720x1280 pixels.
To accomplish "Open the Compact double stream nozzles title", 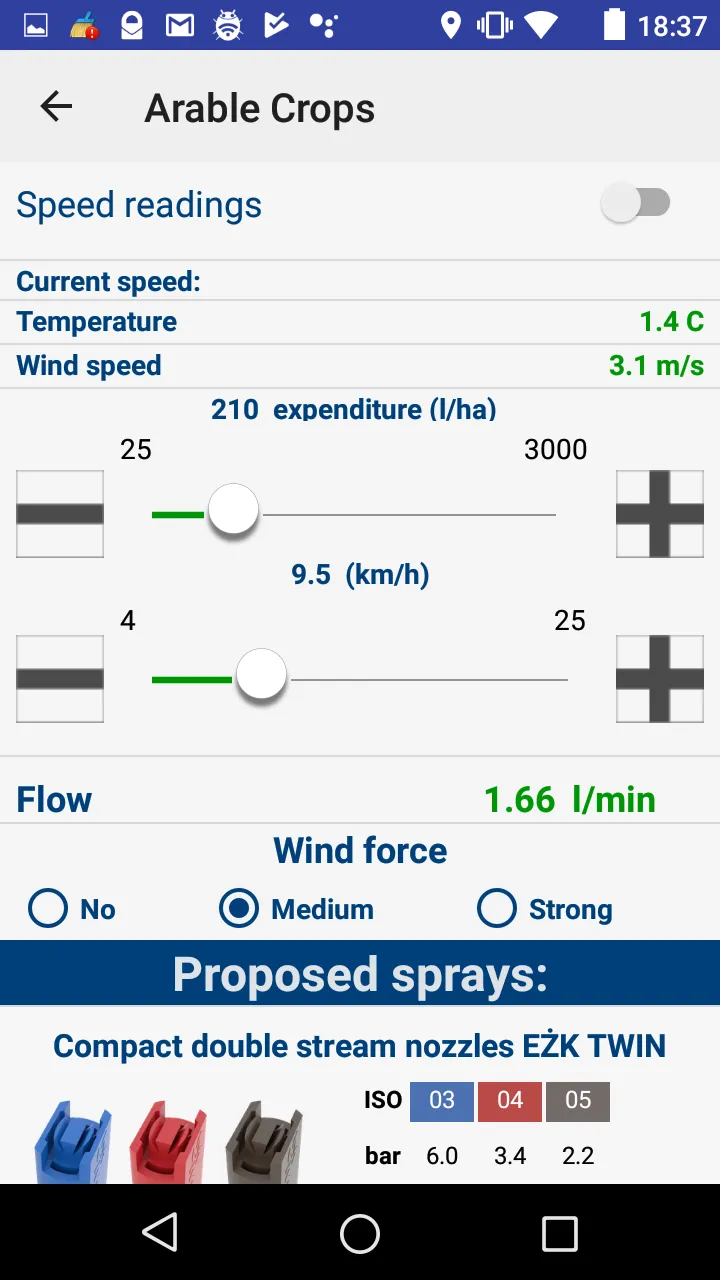I will [359, 1046].
